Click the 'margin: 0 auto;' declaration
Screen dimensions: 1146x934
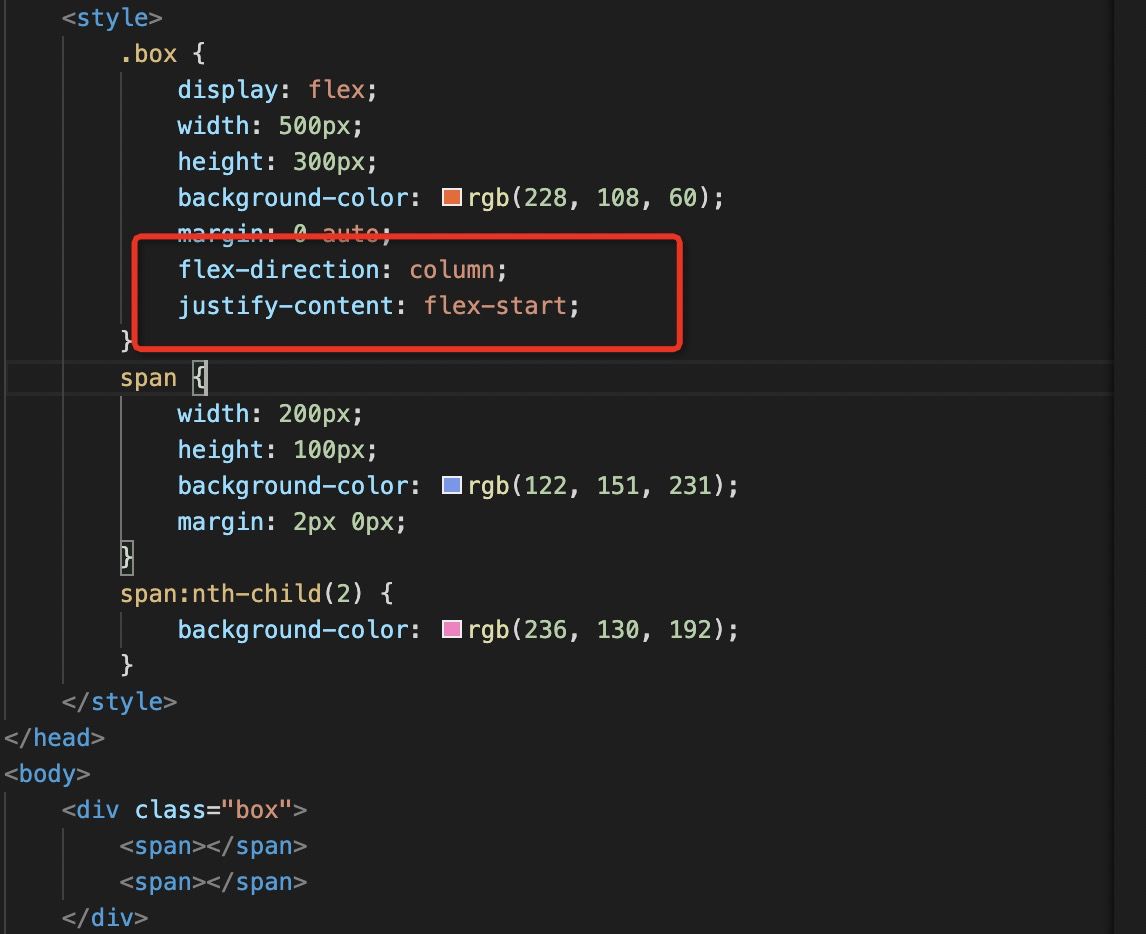[284, 233]
